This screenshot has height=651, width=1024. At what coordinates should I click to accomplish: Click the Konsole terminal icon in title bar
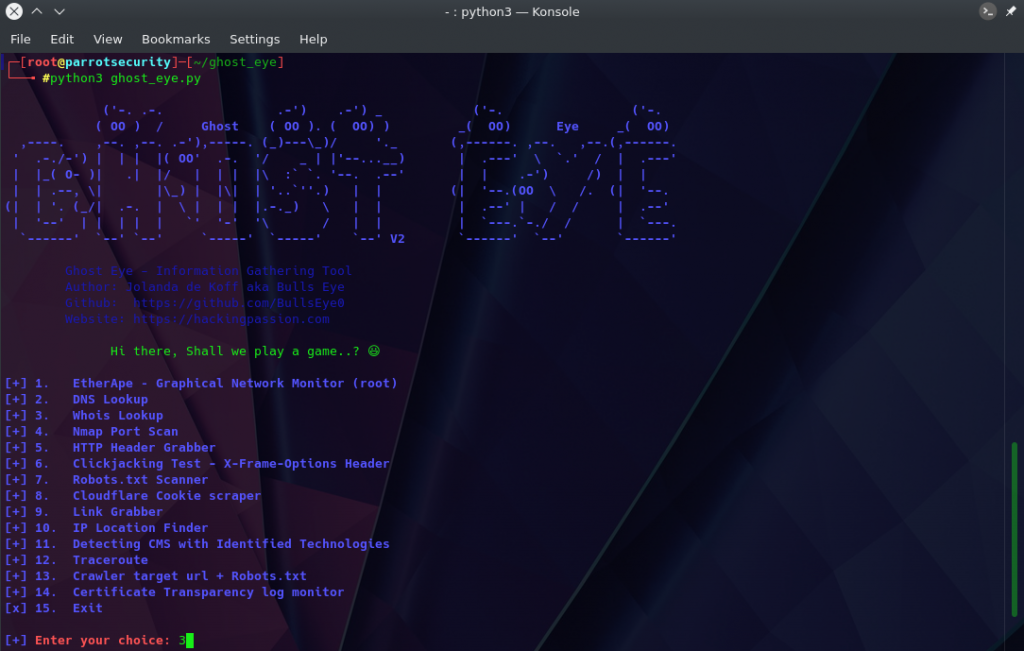coord(987,11)
